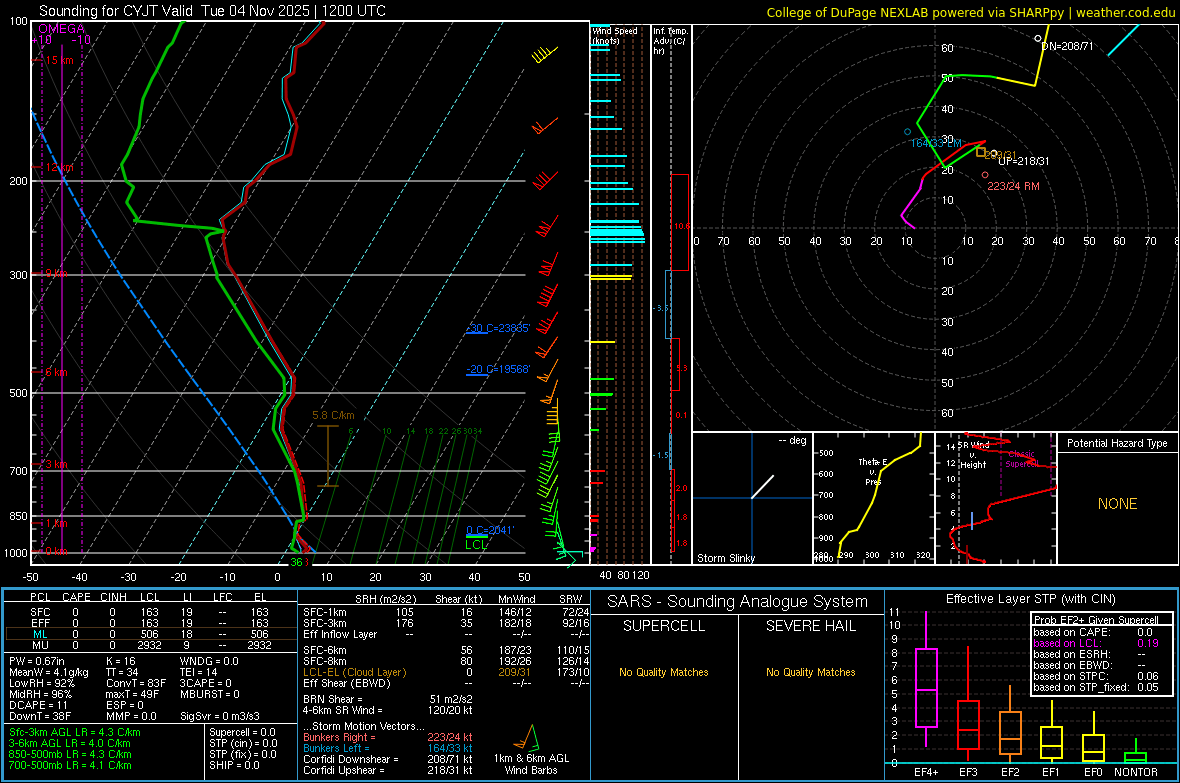The image size is (1180, 783).
Task: Click the 'Theta-E v. Pres' inset label
Action: point(873,471)
